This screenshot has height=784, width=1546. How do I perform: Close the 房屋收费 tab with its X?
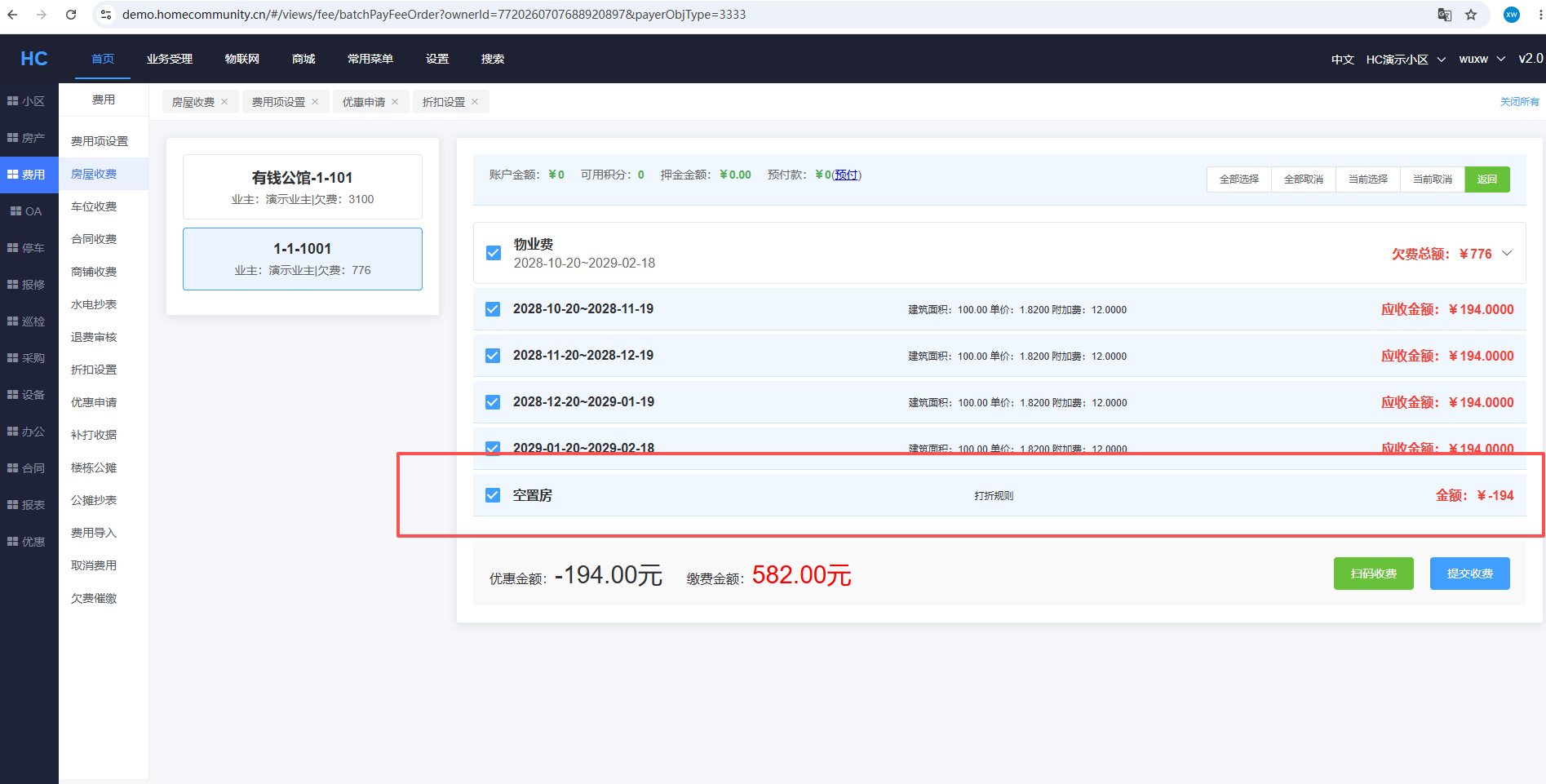(x=224, y=102)
